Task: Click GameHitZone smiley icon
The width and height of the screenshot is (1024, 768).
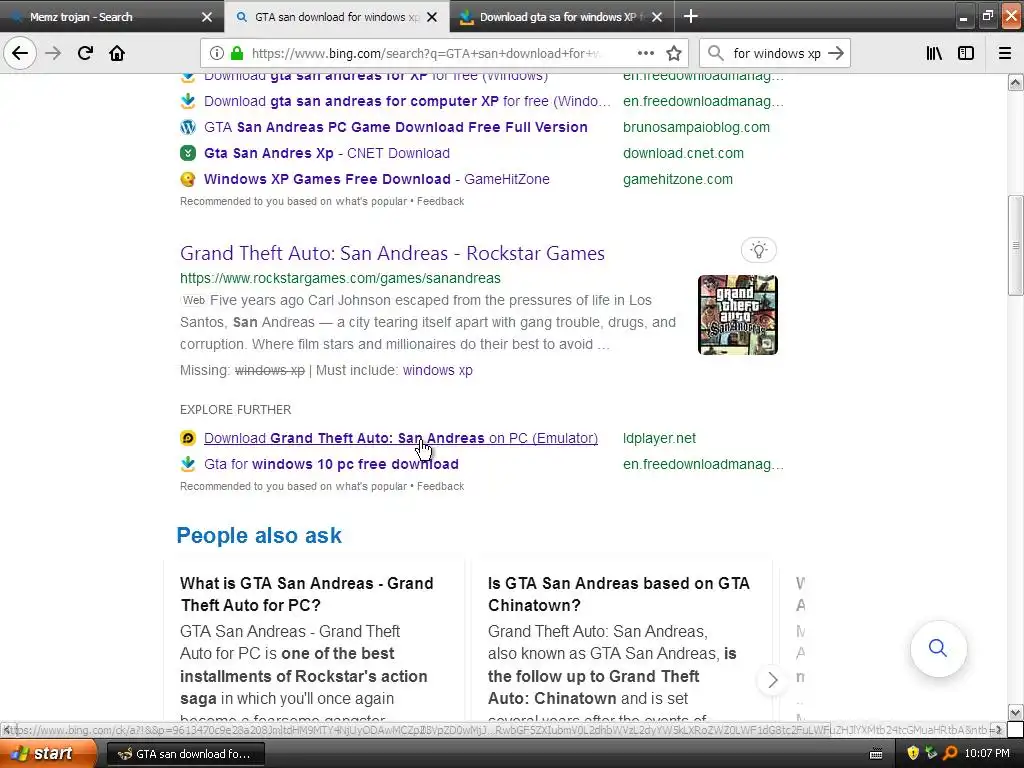Action: pyautogui.click(x=188, y=179)
